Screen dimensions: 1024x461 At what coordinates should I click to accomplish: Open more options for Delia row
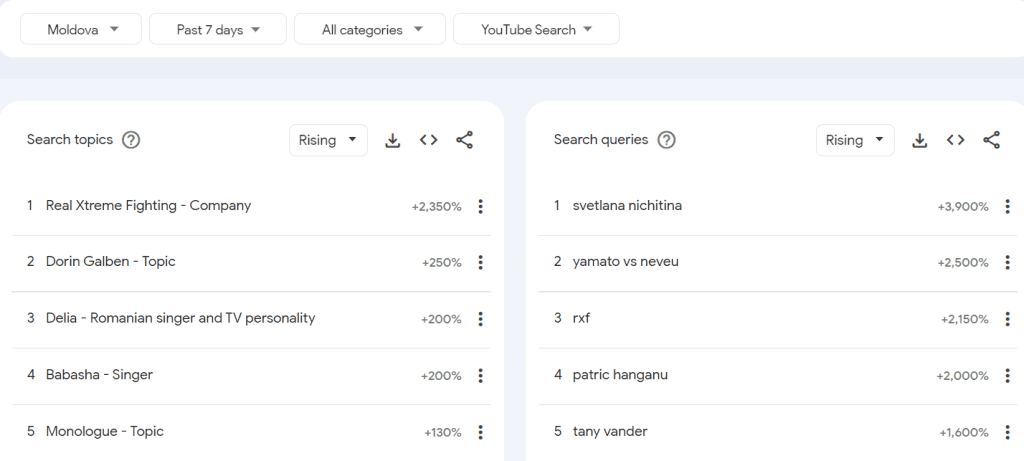481,319
